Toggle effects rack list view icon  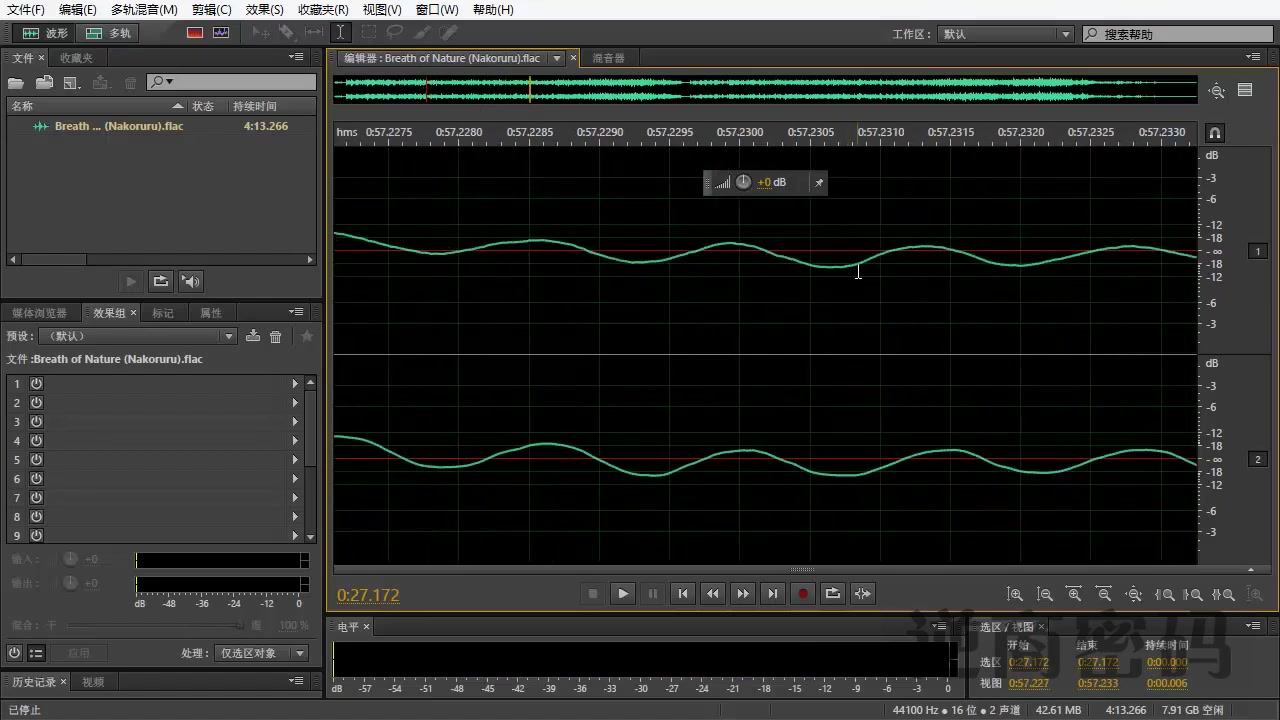pyautogui.click(x=36, y=653)
